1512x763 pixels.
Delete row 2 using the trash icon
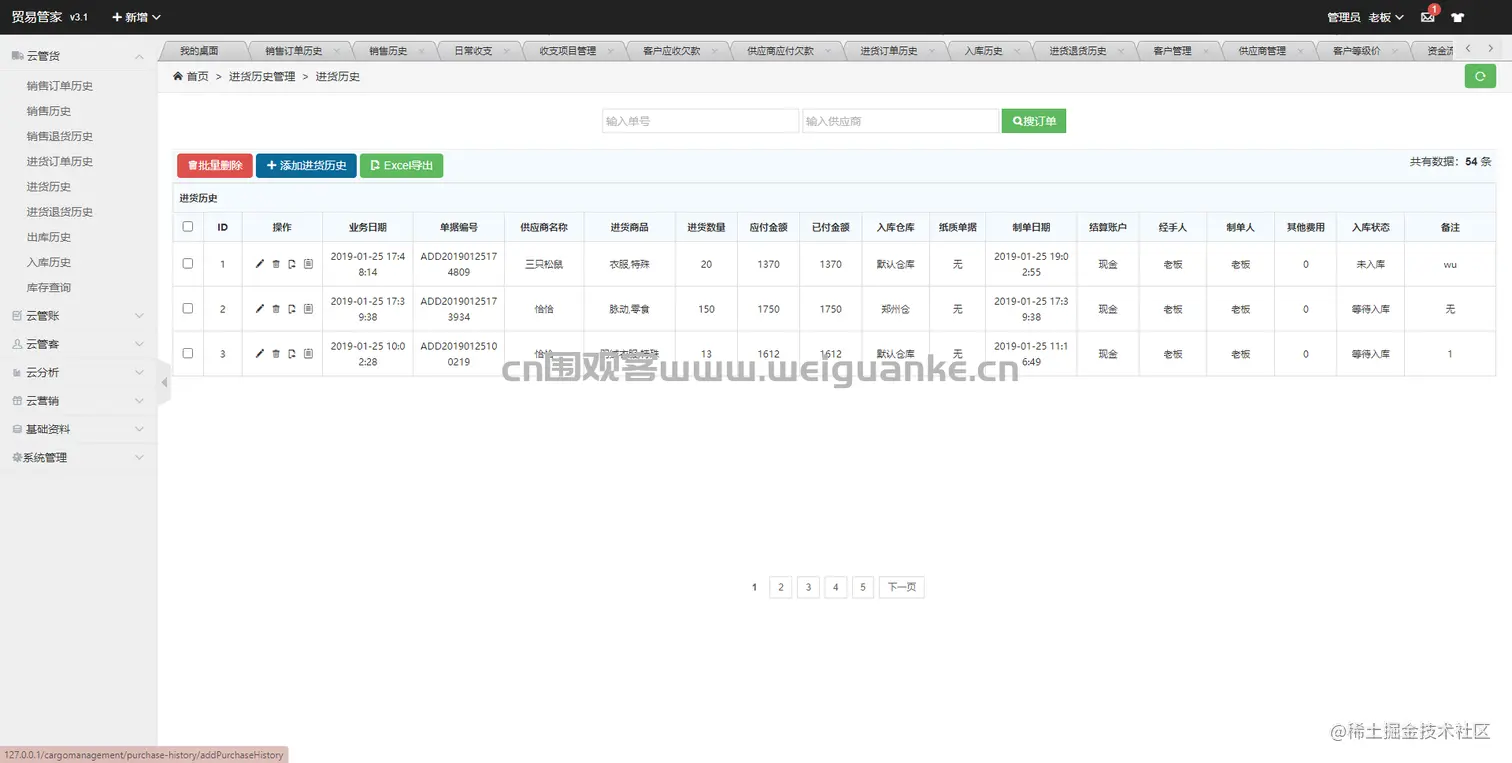click(276, 309)
